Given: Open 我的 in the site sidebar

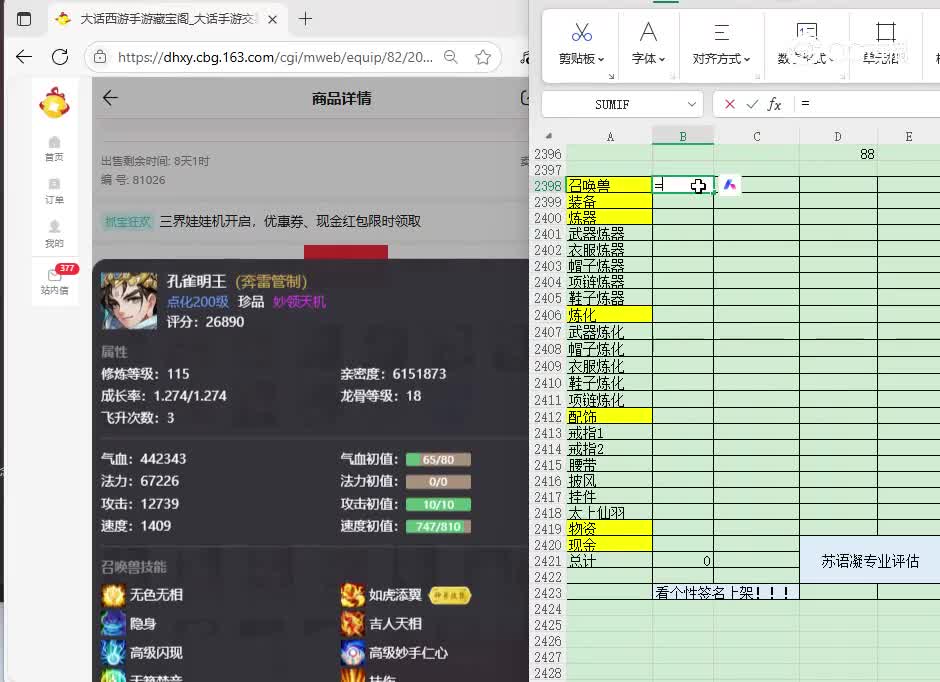Looking at the screenshot, I should click(55, 234).
